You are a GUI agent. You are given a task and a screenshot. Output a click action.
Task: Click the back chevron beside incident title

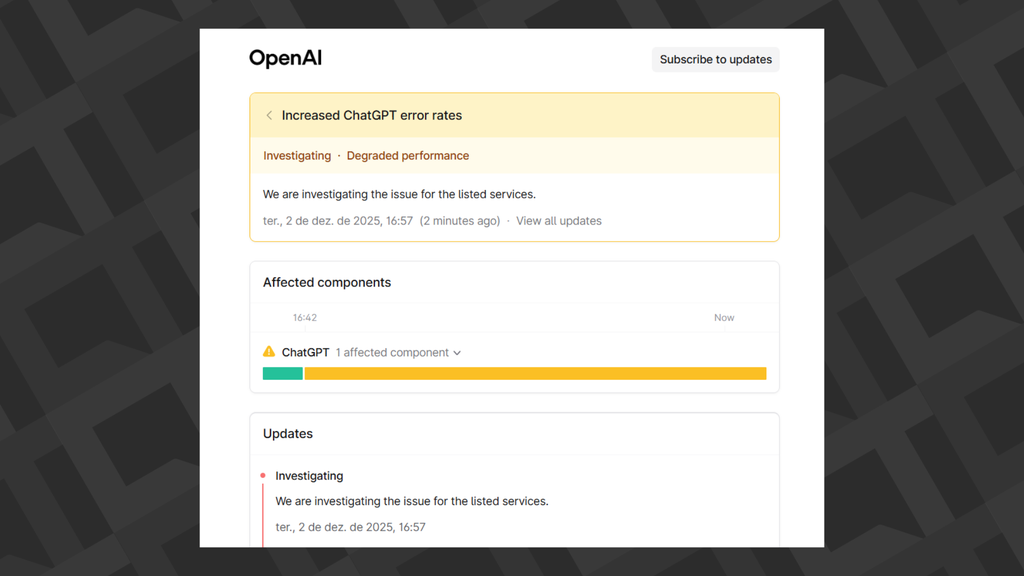click(269, 116)
